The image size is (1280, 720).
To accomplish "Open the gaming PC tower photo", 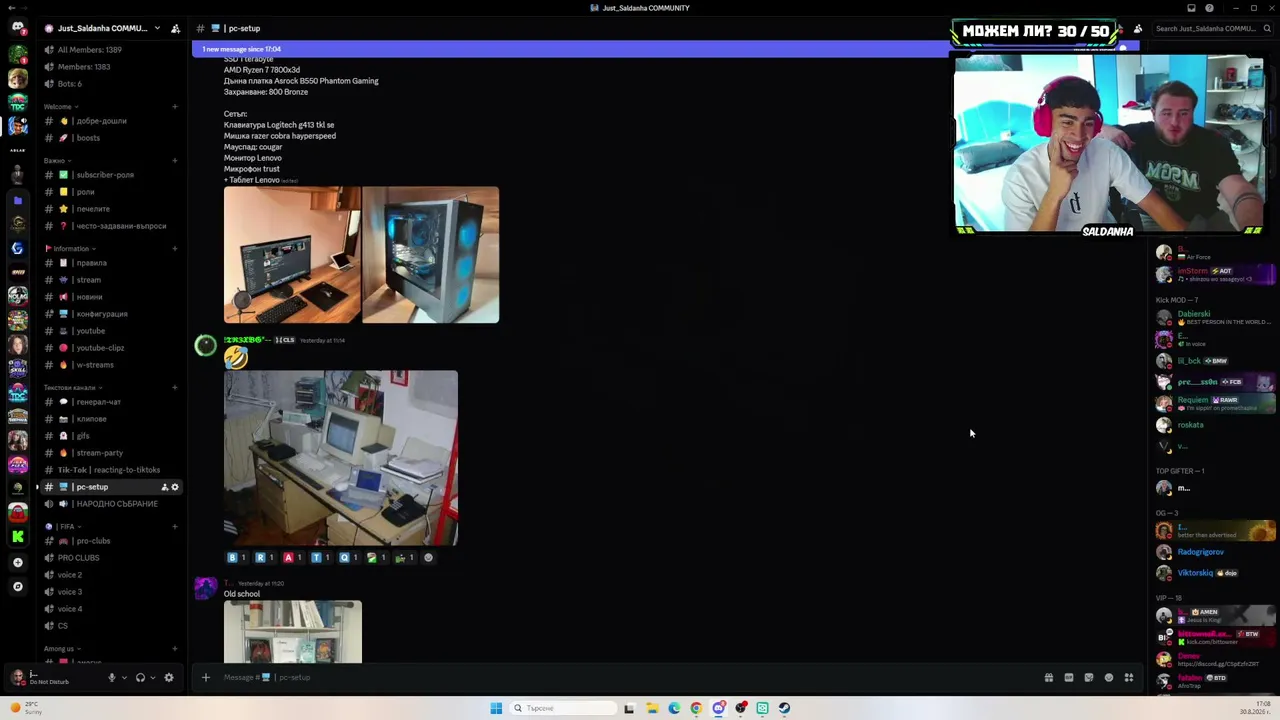I will point(431,255).
